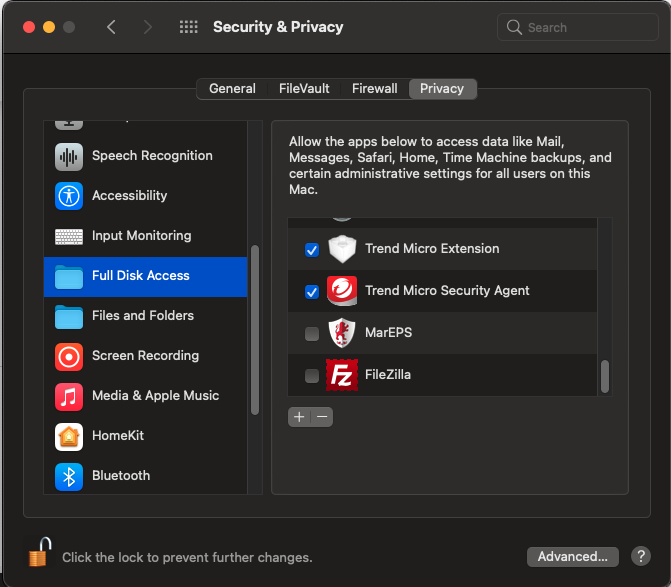Click the Files and Folders folder icon
The width and height of the screenshot is (671, 587).
tap(68, 317)
